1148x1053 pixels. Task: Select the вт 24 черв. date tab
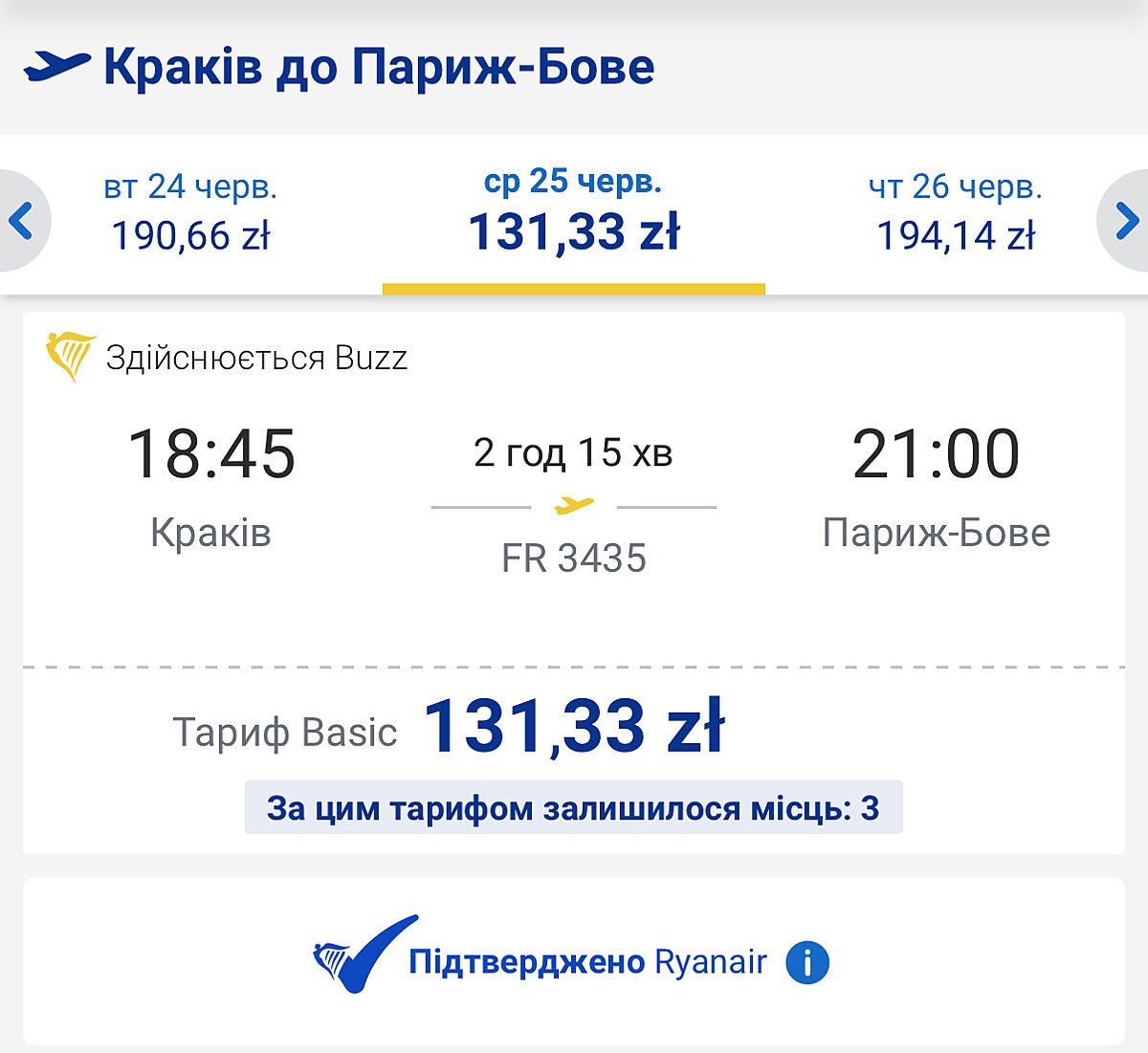click(190, 212)
